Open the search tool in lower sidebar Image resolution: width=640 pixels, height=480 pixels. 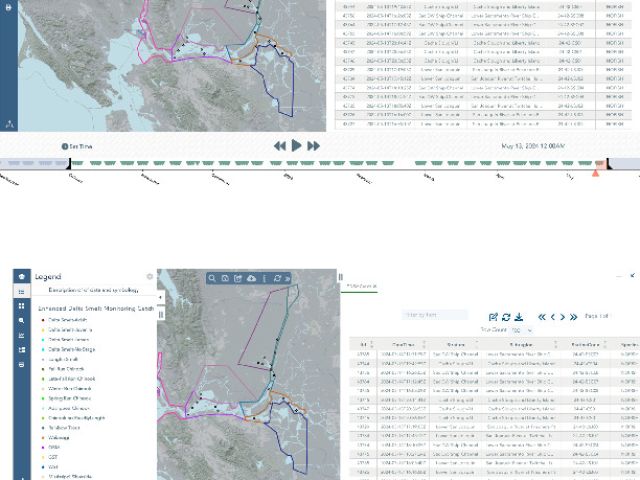22,320
